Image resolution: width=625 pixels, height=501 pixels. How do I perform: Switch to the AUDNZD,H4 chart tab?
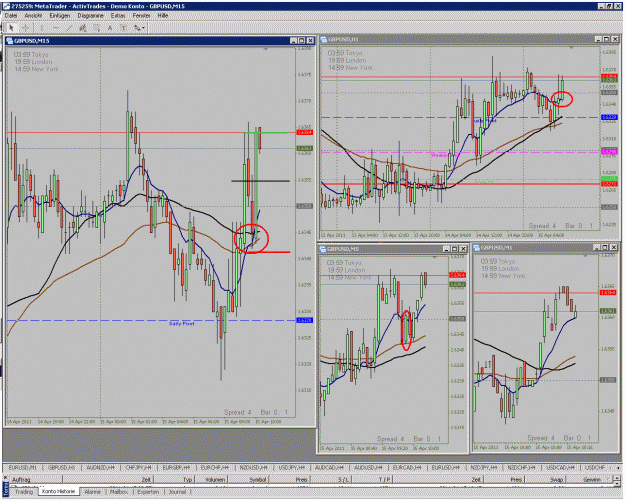point(100,468)
